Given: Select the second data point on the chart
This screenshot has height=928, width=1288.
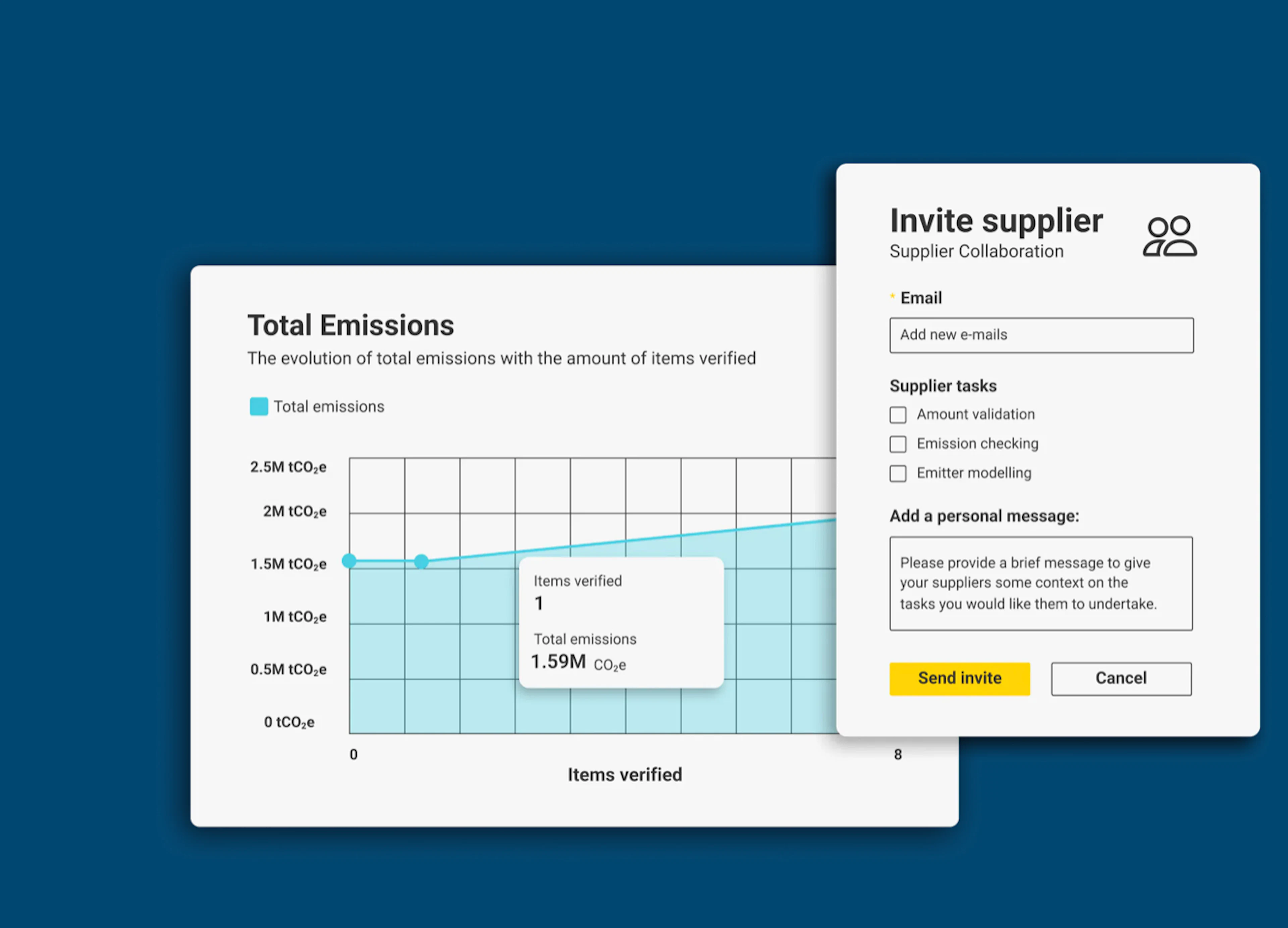Looking at the screenshot, I should coord(422,562).
